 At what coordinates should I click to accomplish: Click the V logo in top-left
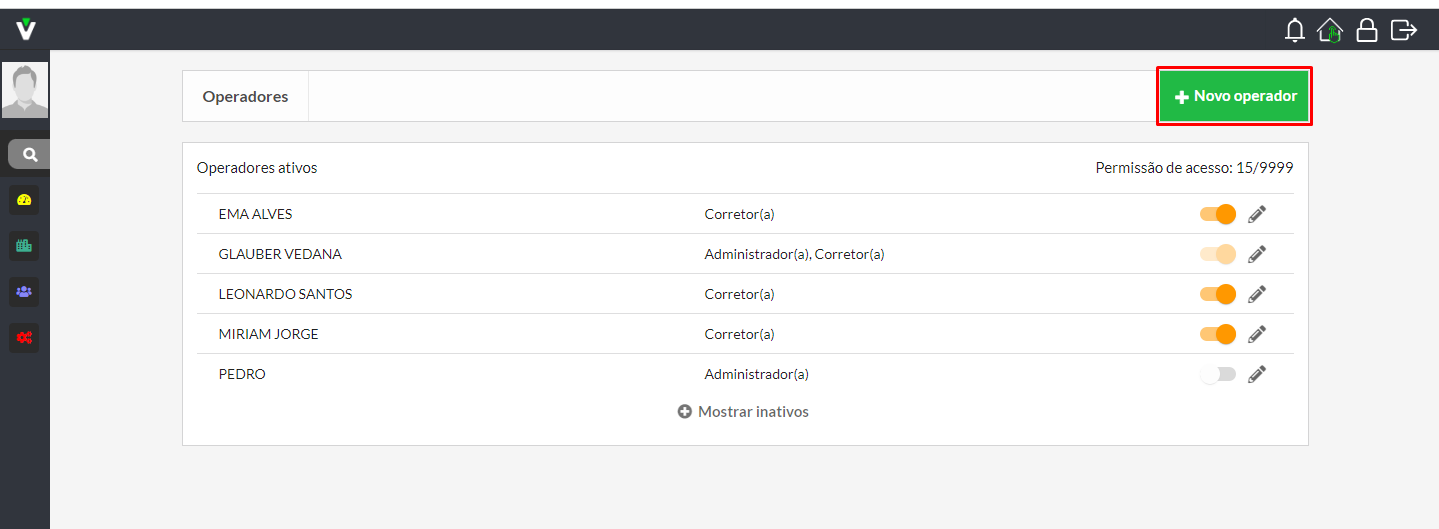[26, 29]
